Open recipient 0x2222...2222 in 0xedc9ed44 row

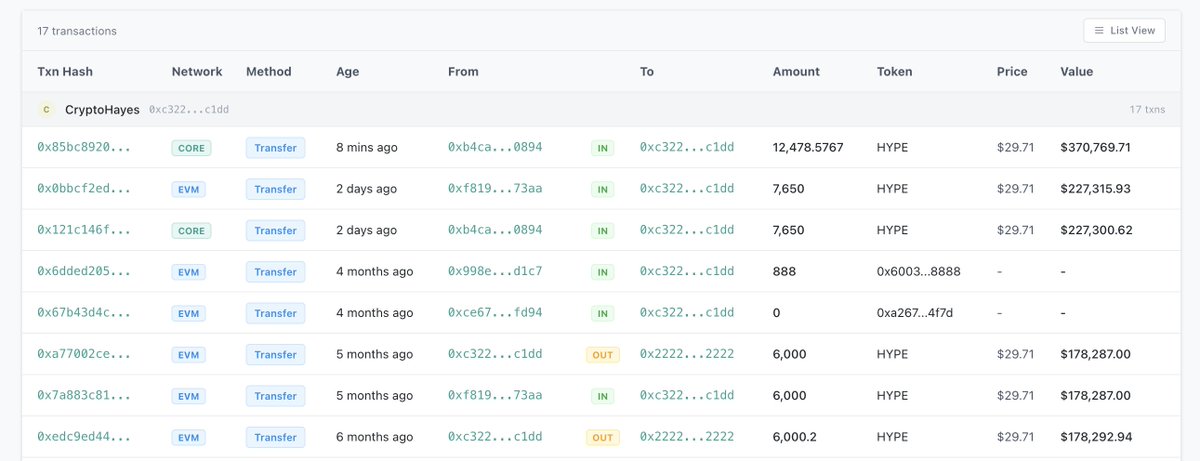coord(687,437)
